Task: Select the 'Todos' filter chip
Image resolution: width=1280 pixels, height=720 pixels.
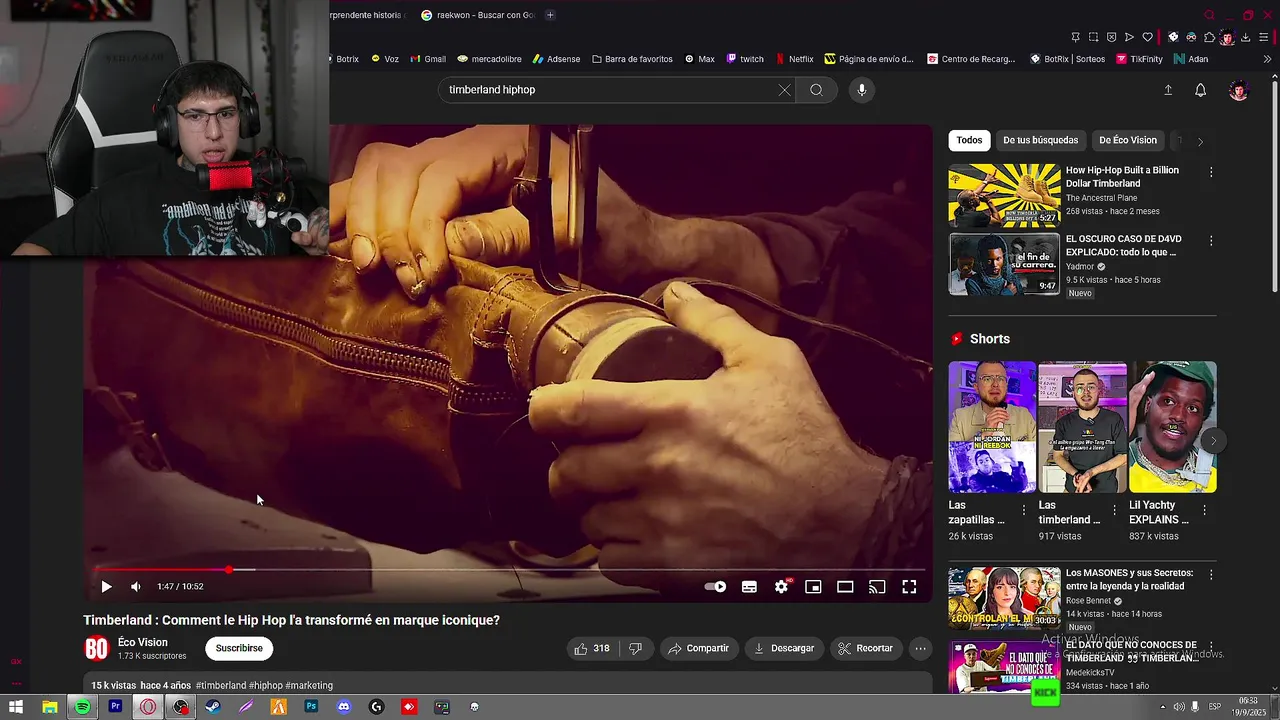Action: point(969,140)
